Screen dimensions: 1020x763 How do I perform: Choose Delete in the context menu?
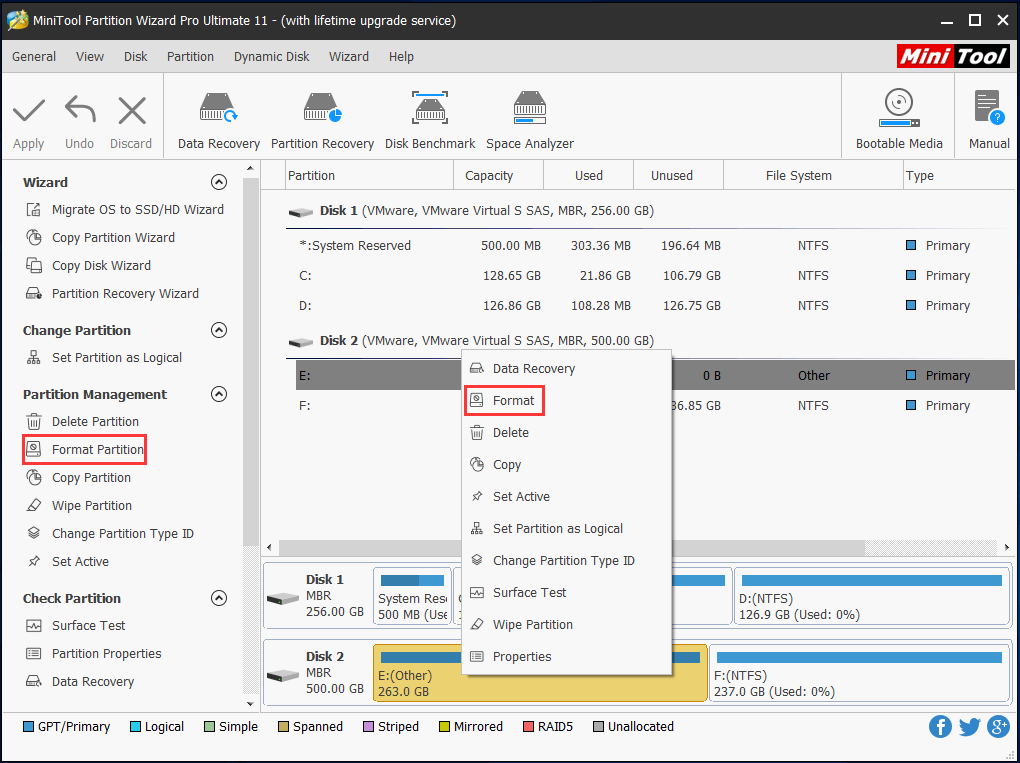click(x=566, y=433)
